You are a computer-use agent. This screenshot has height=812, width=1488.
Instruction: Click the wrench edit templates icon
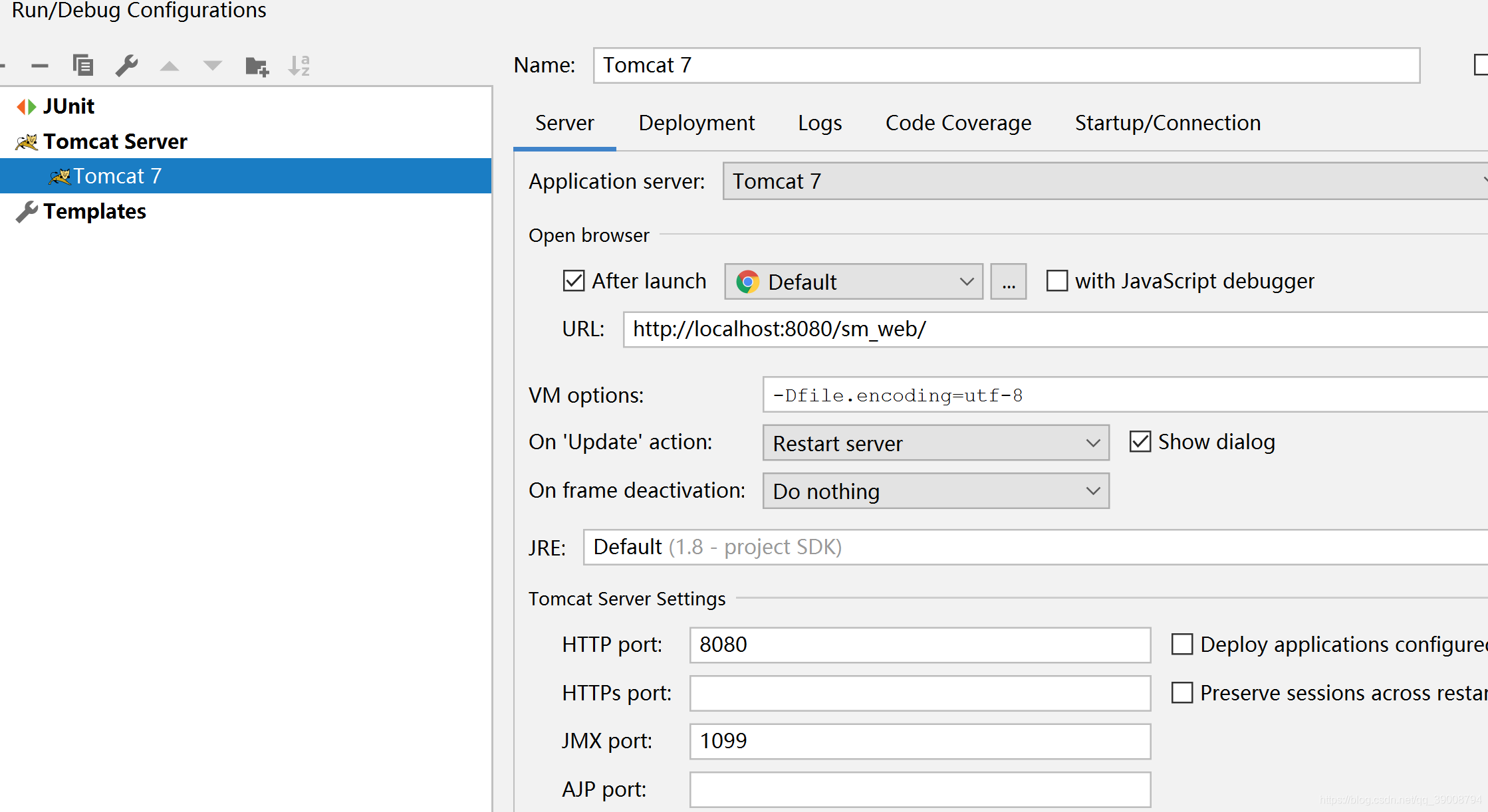(x=126, y=65)
